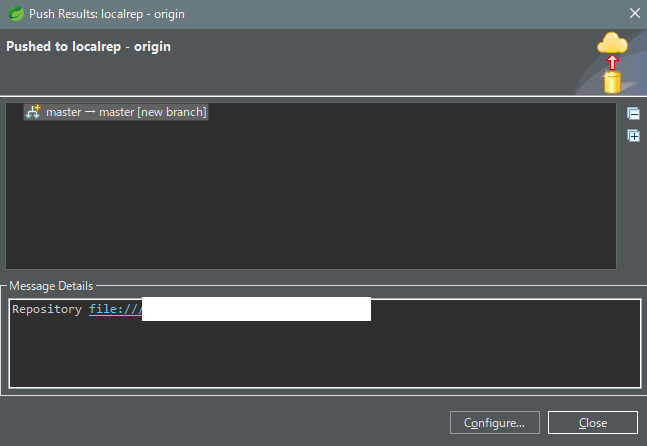The height and width of the screenshot is (446, 647).
Task: Close the Push Results dialog with X
Action: [x=635, y=14]
